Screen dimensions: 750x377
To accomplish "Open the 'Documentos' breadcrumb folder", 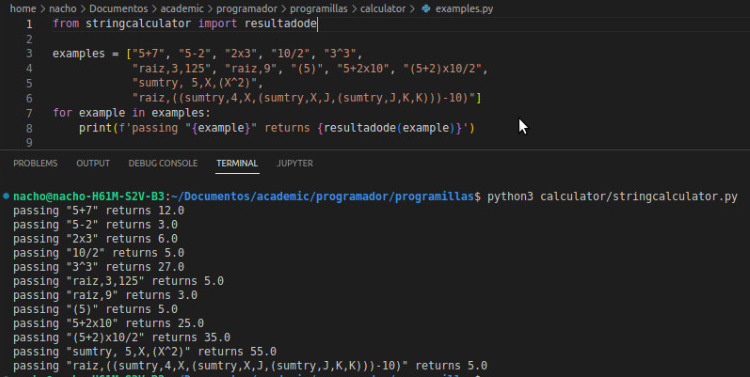I will [x=119, y=8].
